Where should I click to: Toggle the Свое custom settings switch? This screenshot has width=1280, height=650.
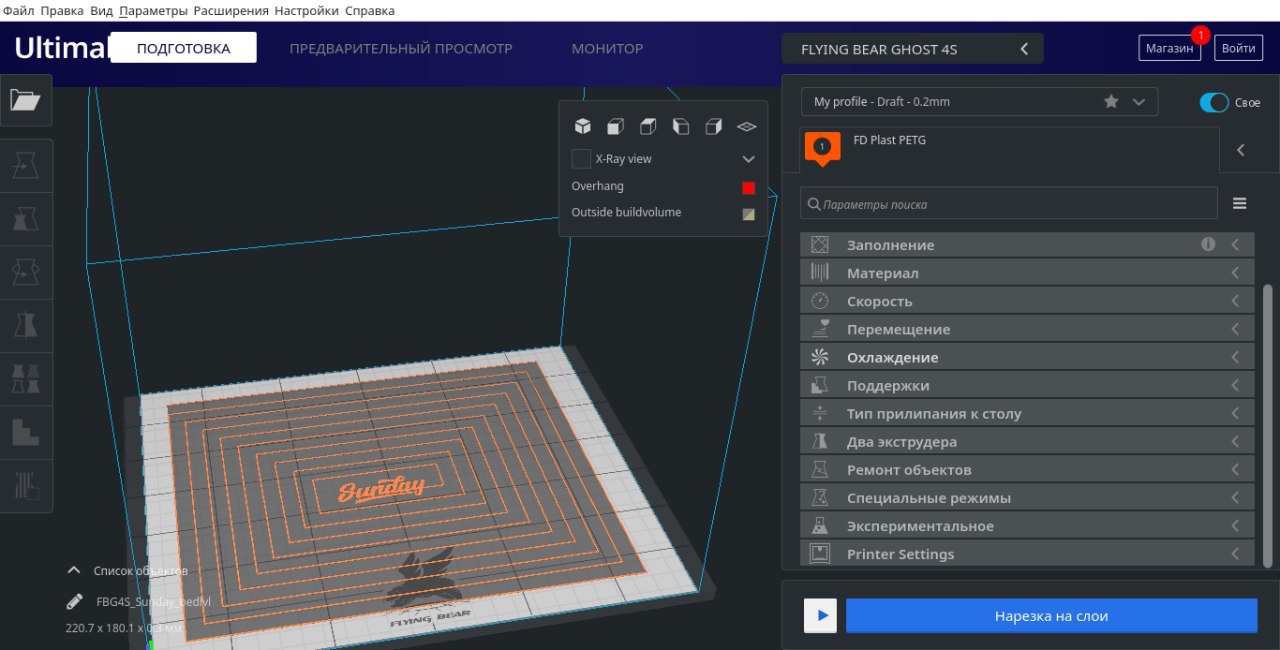click(x=1214, y=102)
